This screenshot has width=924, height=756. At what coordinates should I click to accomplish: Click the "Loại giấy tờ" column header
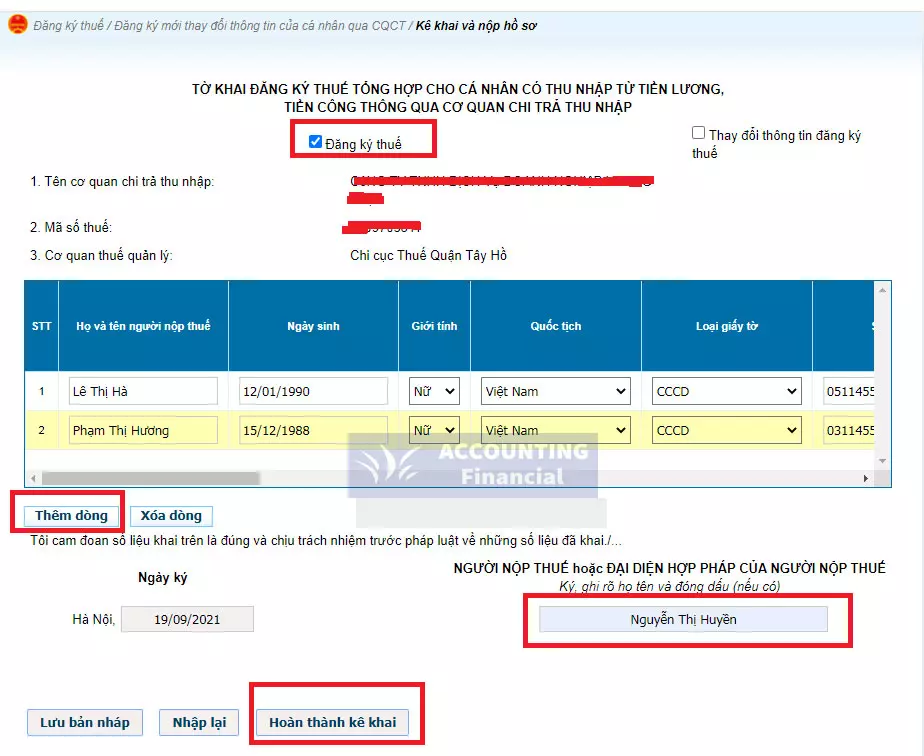[727, 326]
